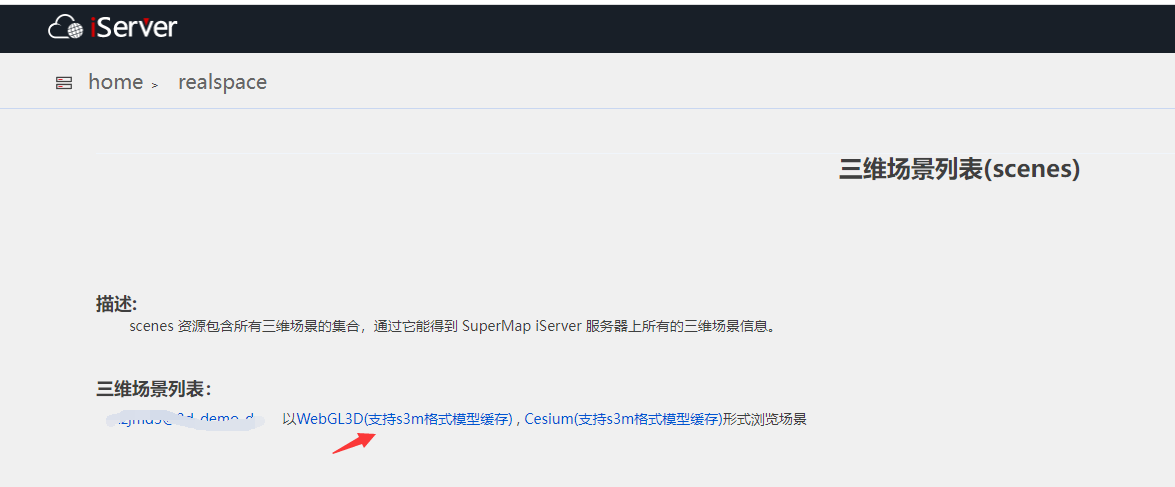The image size is (1175, 487).
Task: Click the 三维场景列表: section label
Action: [154, 389]
